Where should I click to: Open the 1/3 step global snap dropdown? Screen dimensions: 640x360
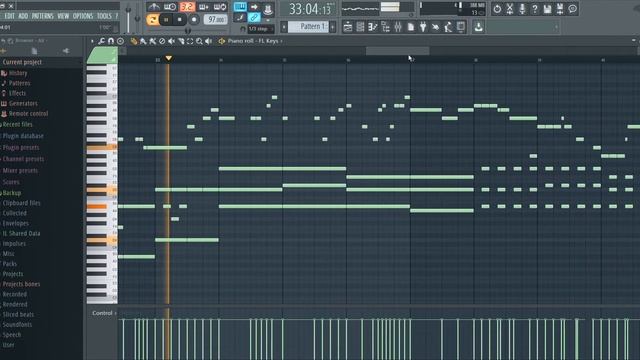pos(260,29)
